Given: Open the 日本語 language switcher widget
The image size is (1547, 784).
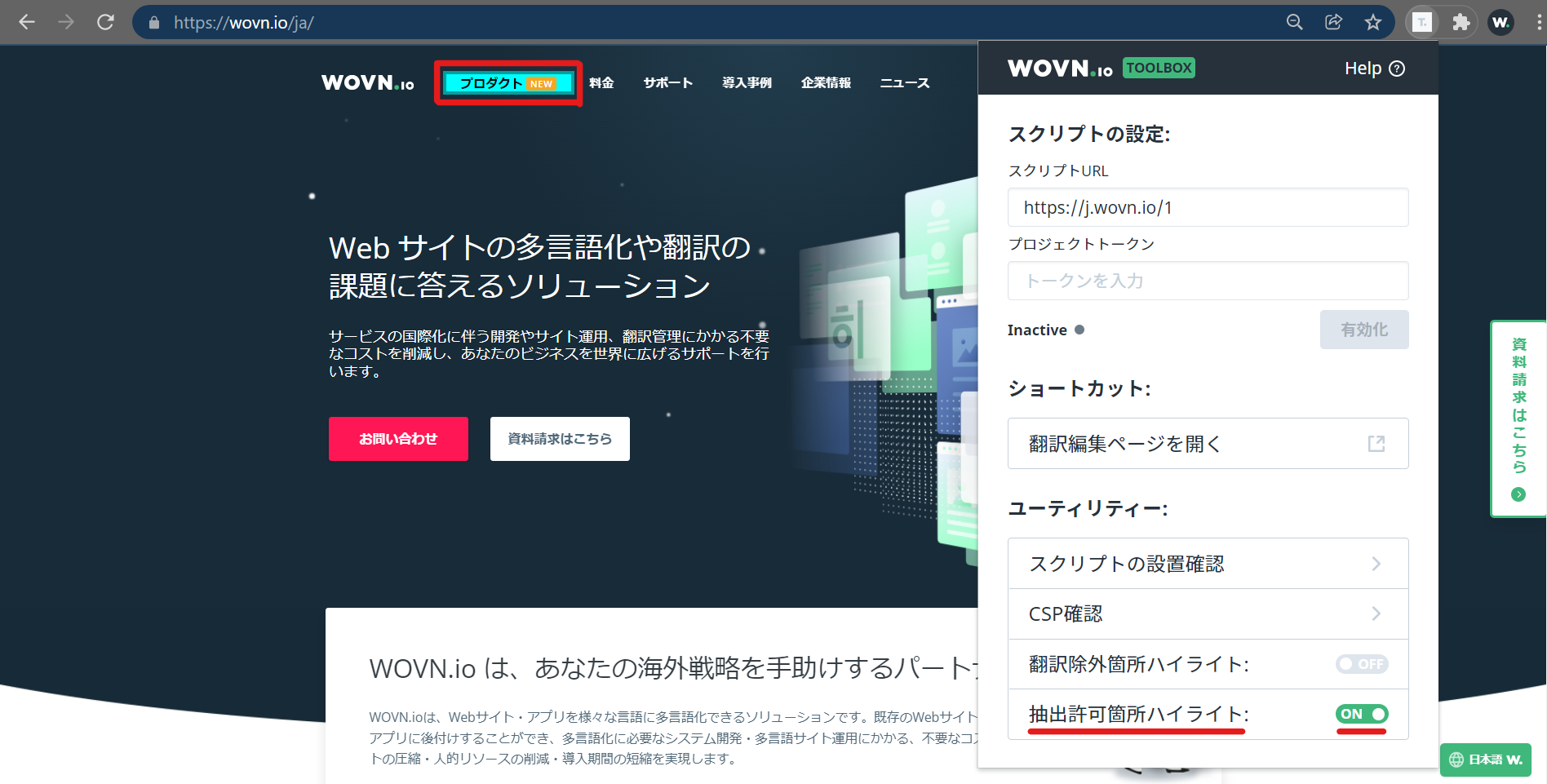Looking at the screenshot, I should (1485, 760).
